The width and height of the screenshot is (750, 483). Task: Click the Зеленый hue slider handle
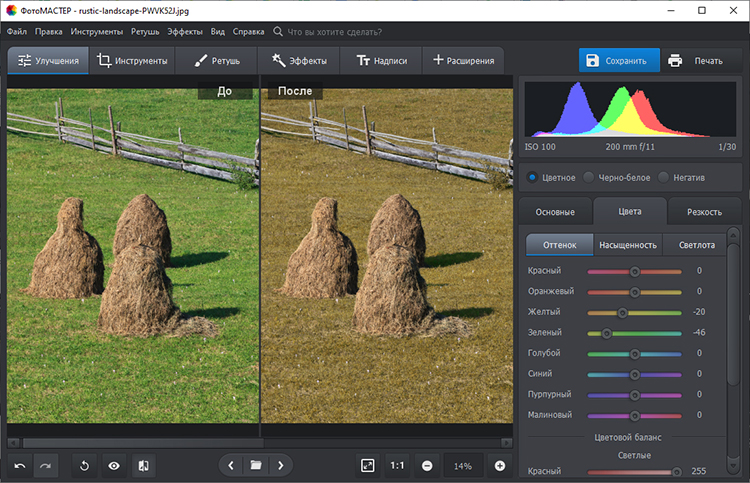click(x=606, y=333)
